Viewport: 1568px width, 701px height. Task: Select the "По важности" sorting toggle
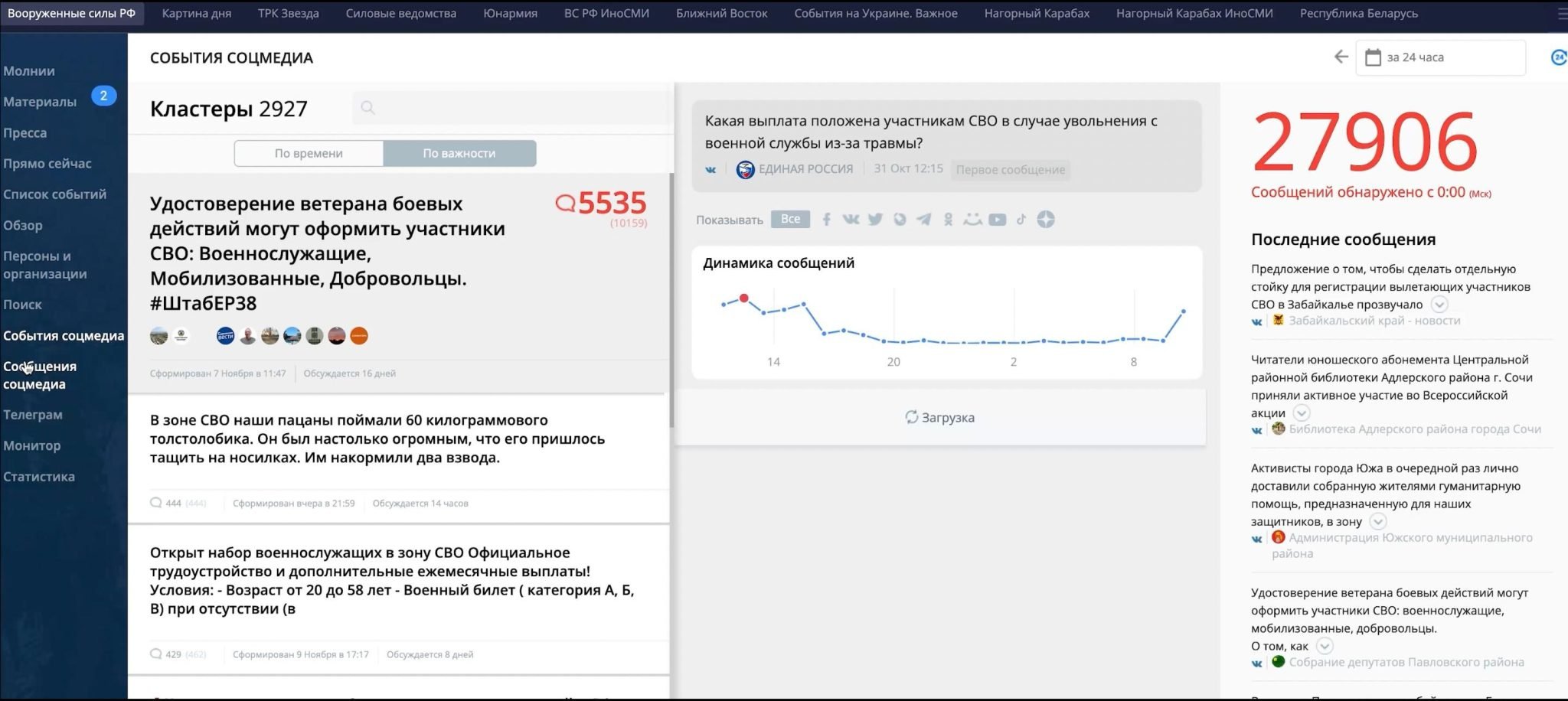click(x=459, y=153)
